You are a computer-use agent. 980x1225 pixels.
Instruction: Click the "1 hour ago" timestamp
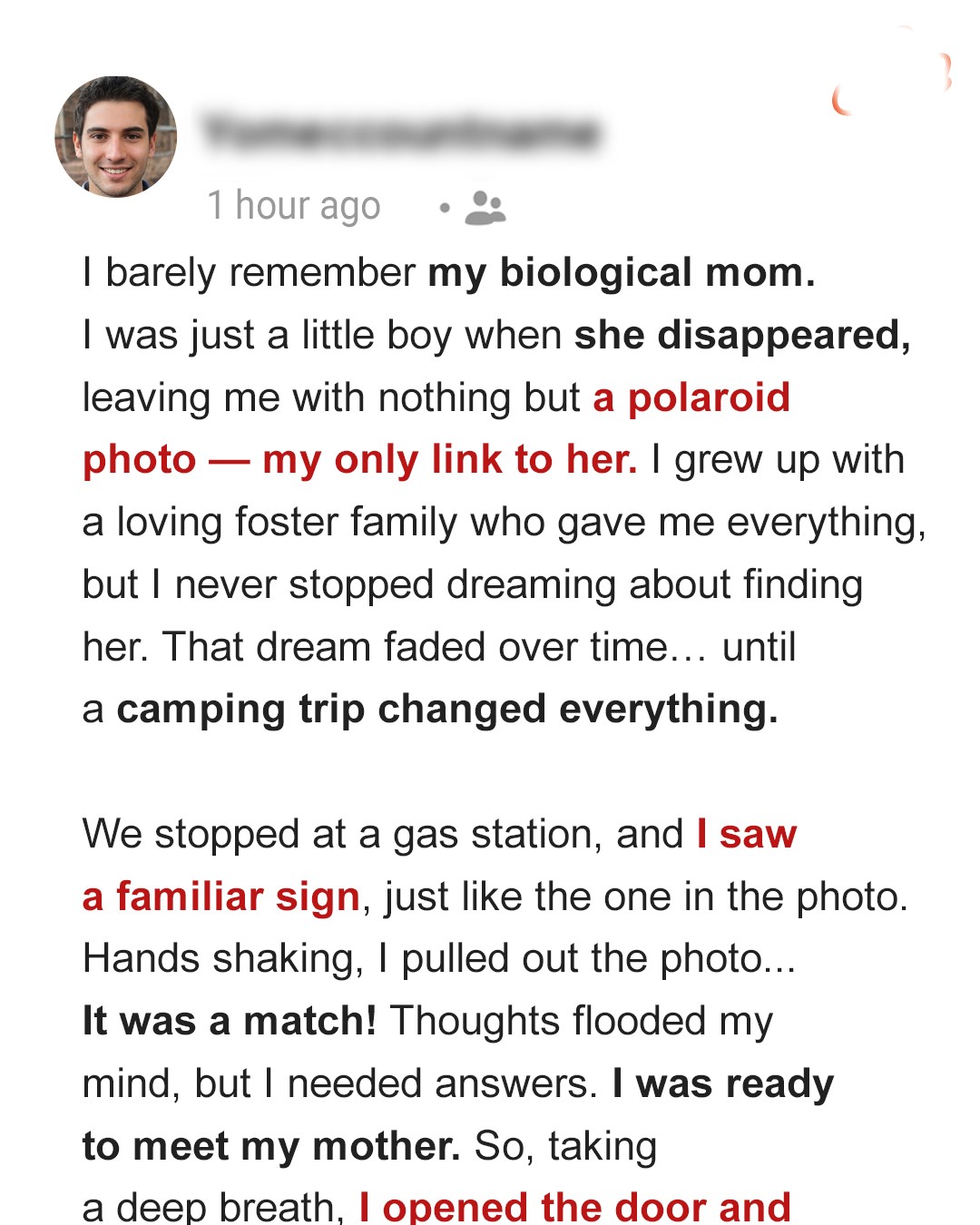(x=294, y=206)
